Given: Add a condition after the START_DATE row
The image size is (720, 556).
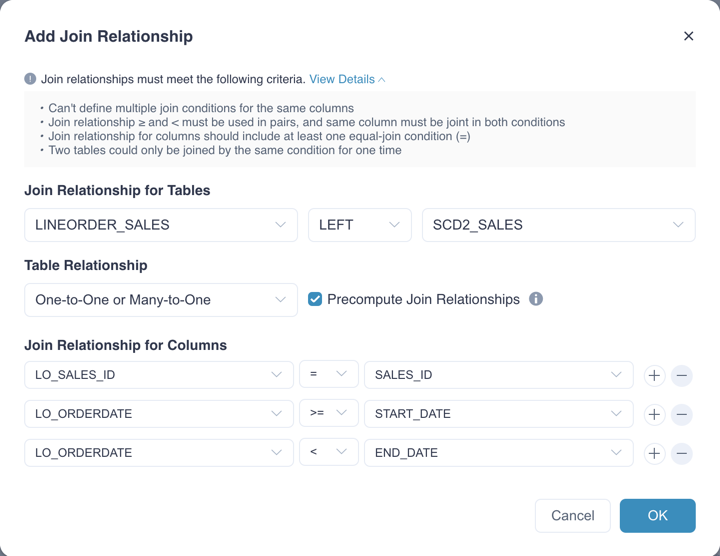Looking at the screenshot, I should pos(654,414).
